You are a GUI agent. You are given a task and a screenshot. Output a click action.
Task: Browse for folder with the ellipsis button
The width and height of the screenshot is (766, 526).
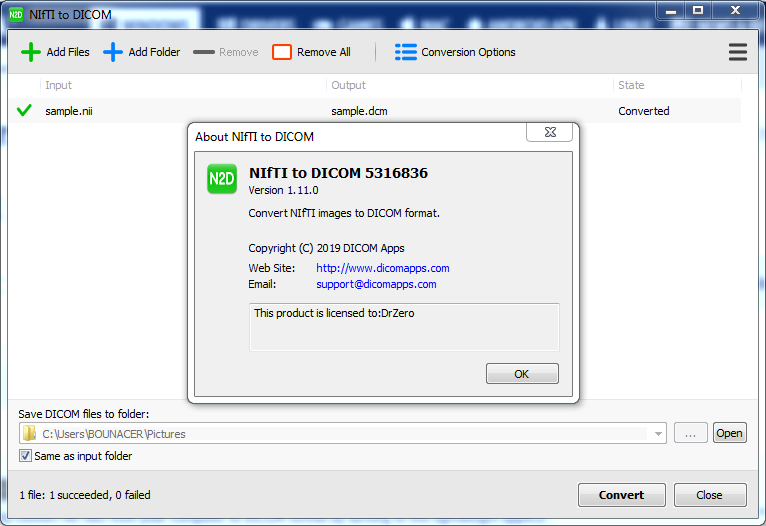click(690, 433)
